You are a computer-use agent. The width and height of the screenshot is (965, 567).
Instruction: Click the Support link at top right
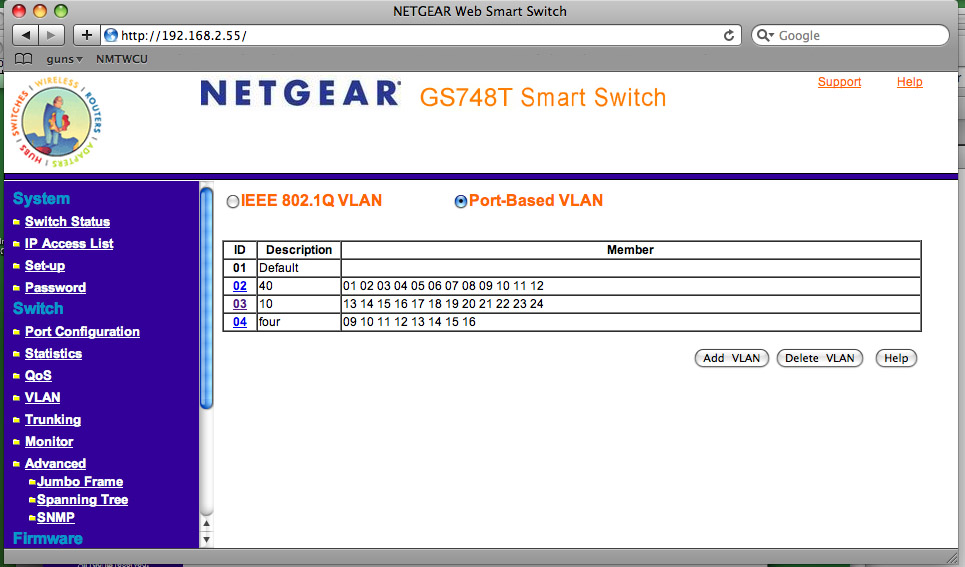click(x=839, y=82)
